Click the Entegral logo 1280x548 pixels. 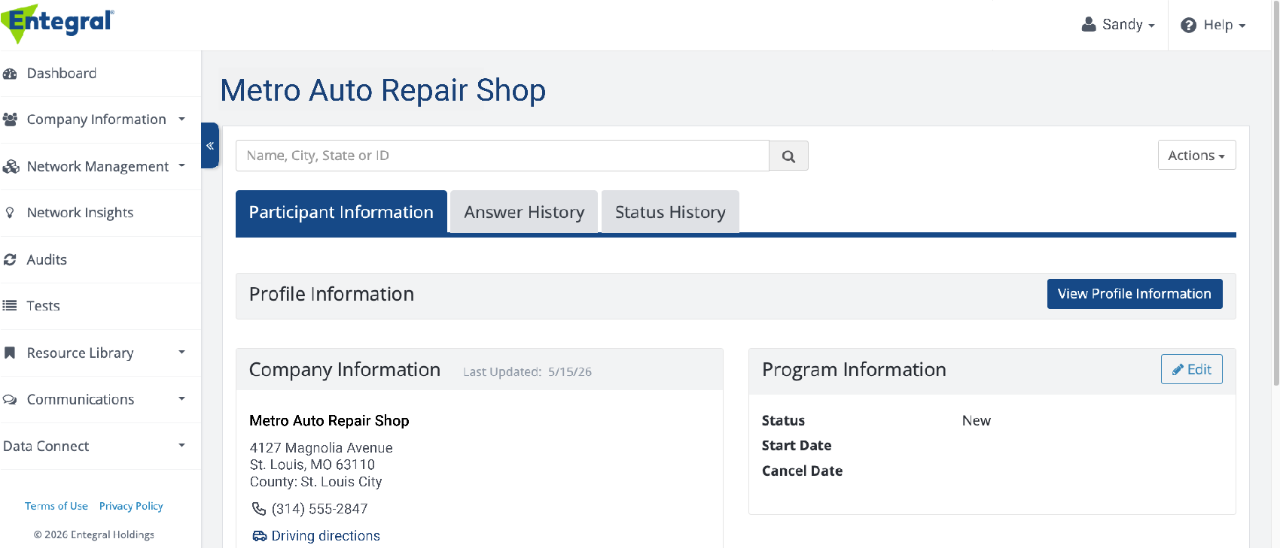(x=58, y=22)
